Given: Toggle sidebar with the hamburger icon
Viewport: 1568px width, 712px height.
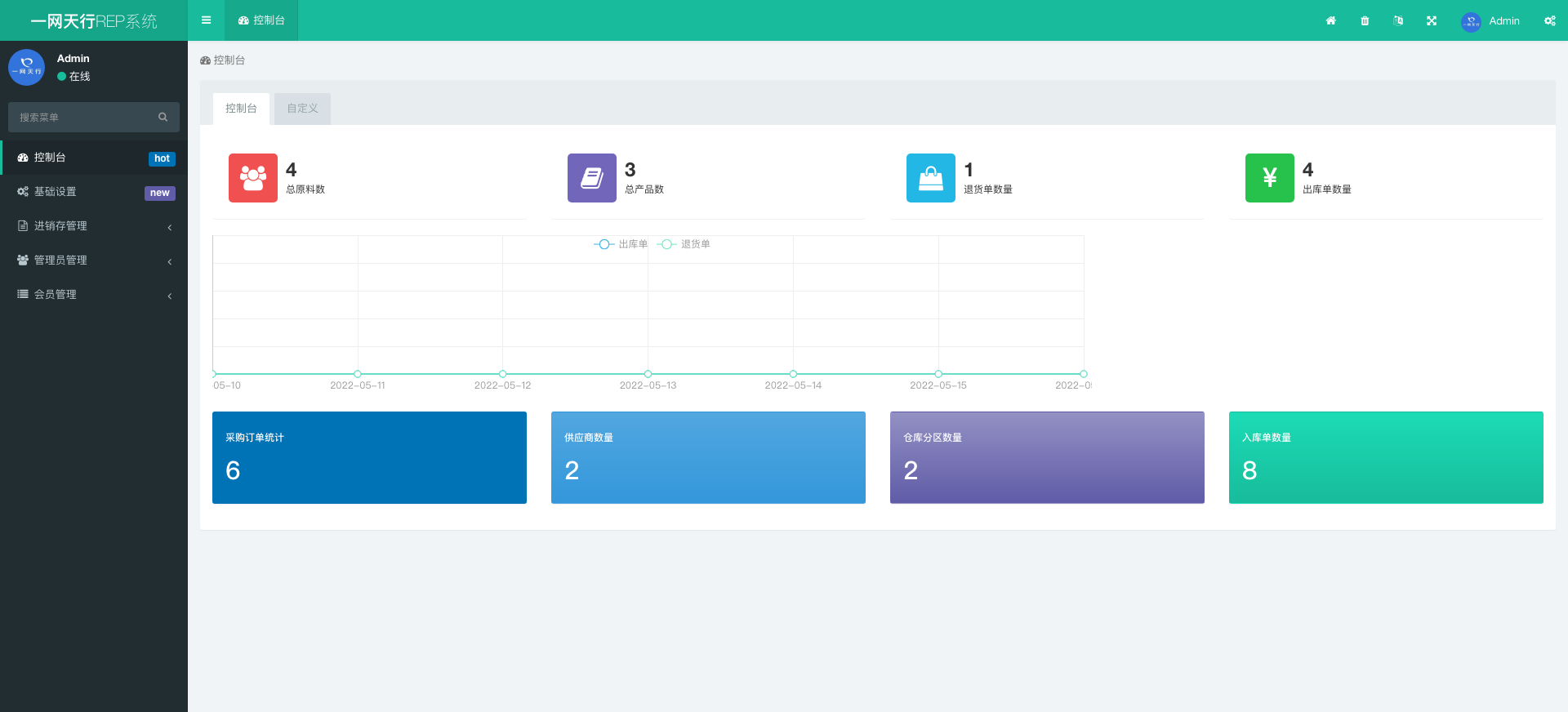Looking at the screenshot, I should point(206,20).
